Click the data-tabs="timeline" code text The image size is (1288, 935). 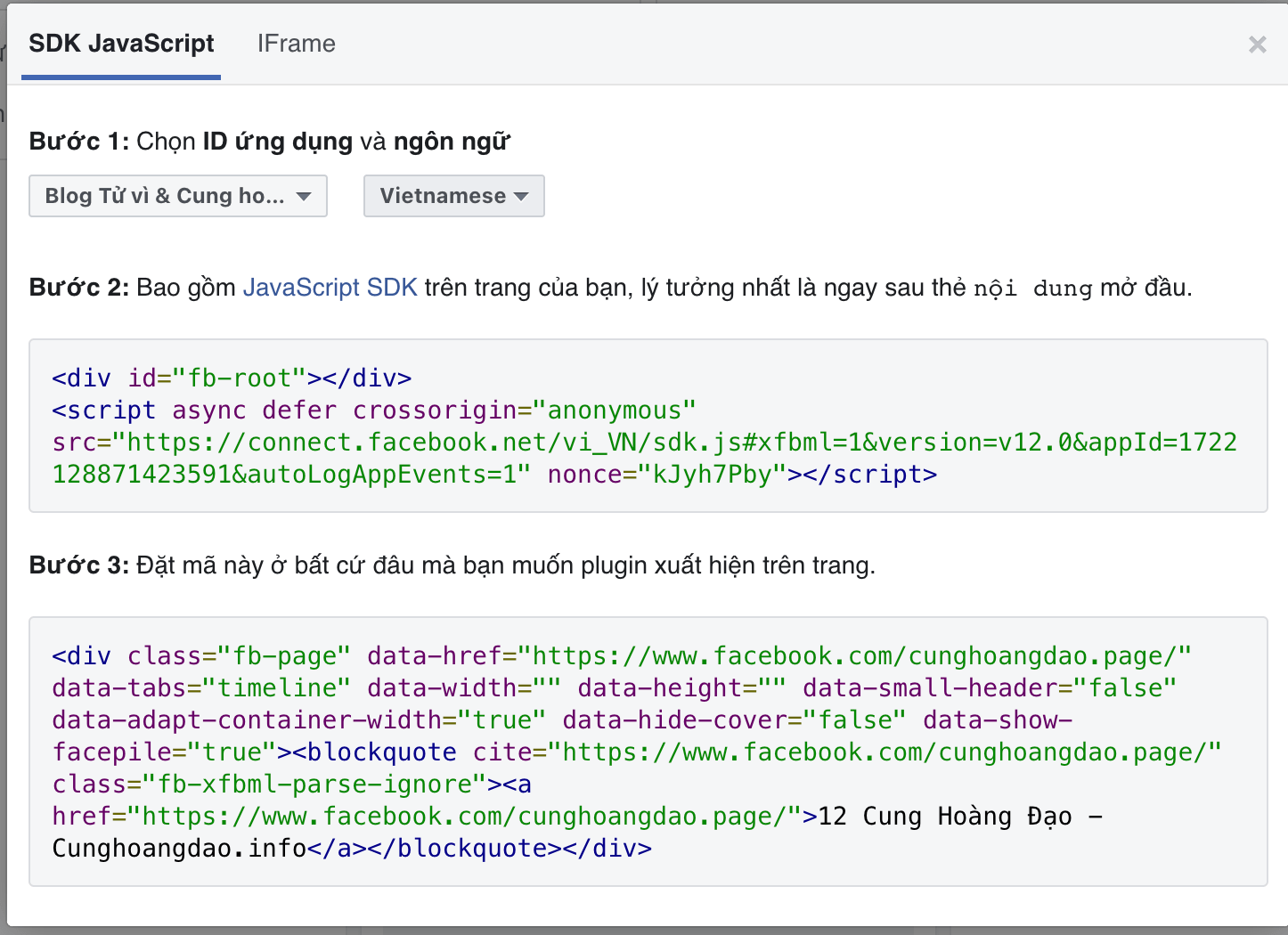click(201, 688)
